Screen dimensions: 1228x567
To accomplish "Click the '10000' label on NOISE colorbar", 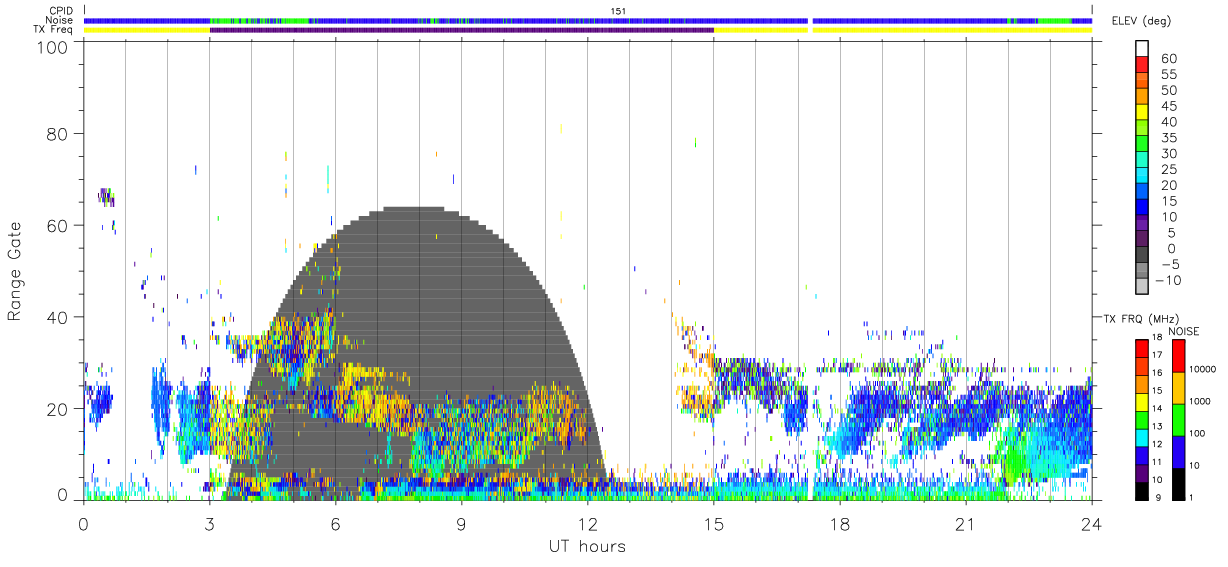I will tap(1203, 370).
